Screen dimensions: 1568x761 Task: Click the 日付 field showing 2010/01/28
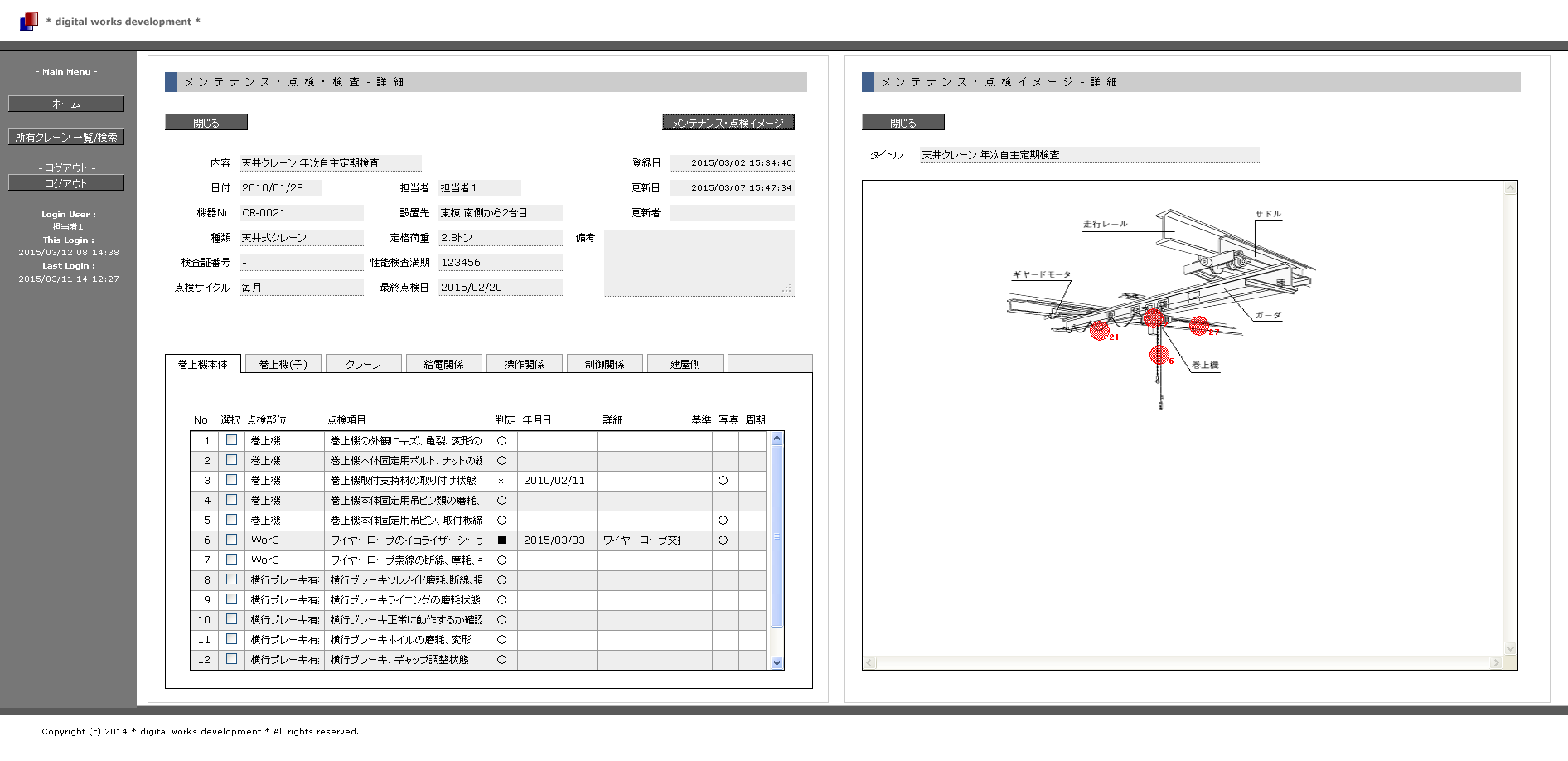pos(281,188)
